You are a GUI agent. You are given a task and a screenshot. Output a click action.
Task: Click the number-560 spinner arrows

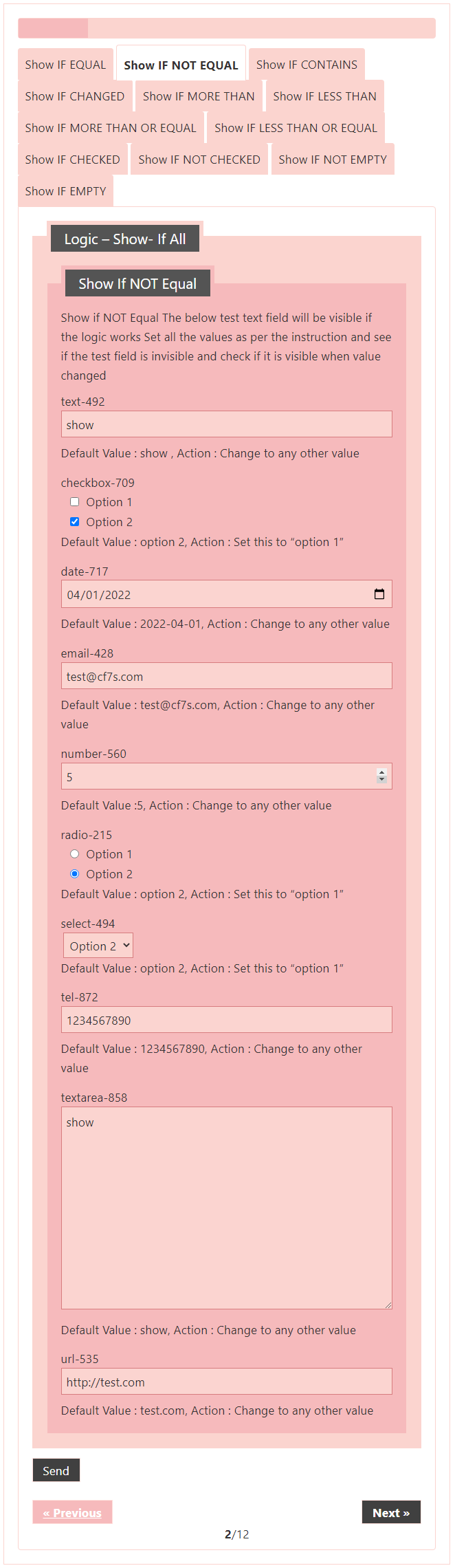(x=381, y=776)
